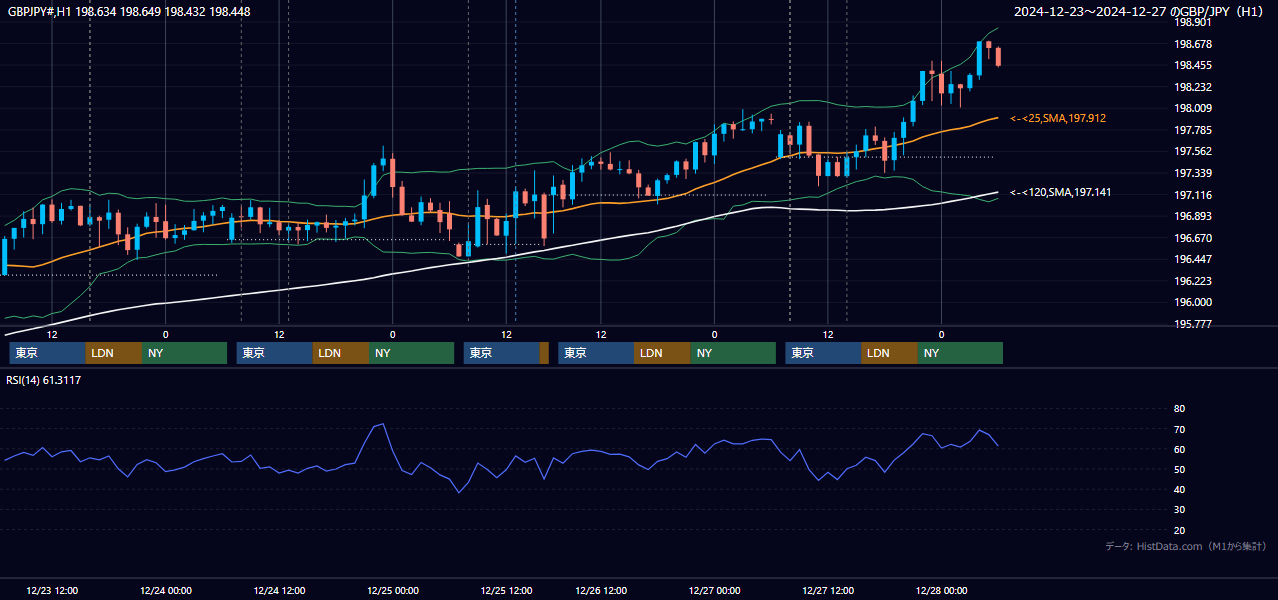Select the chart title 2024-12-23~2024-12-27 のGBP/JPY (H1)
This screenshot has width=1278, height=600.
[x=1138, y=12]
